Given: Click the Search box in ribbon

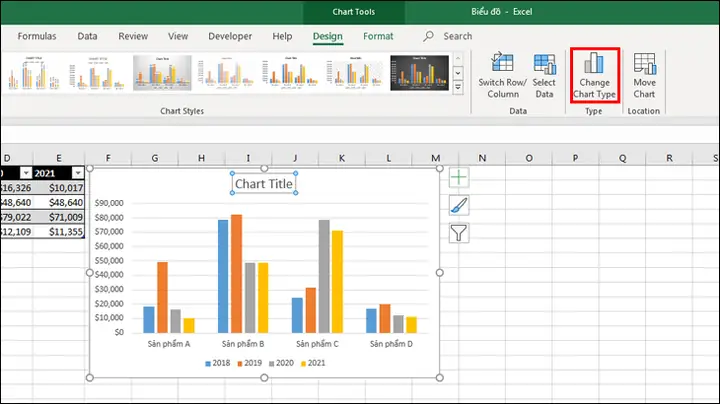Looking at the screenshot, I should tap(457, 36).
